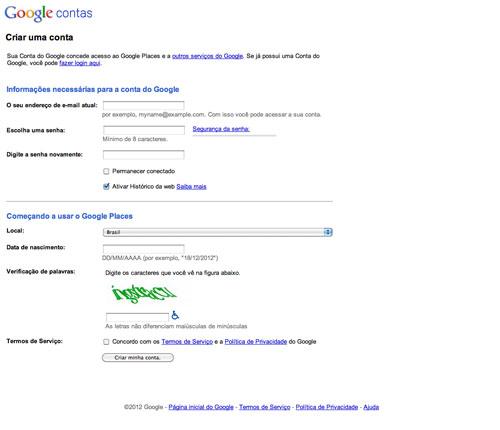Image resolution: width=500 pixels, height=430 pixels.
Task: Click heading Informações necessárias para a conta
Action: click(93, 89)
